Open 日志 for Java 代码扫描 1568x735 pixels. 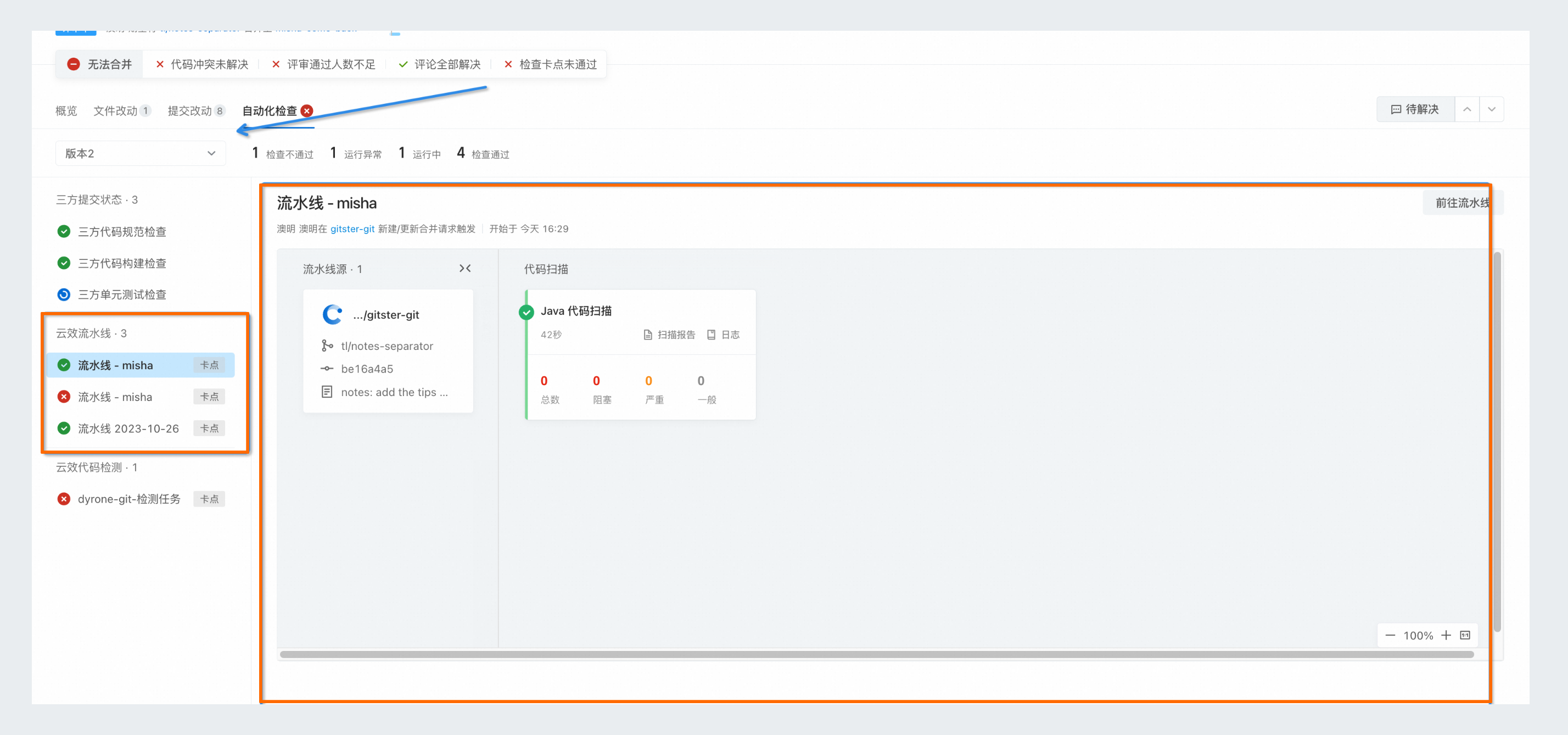coord(723,335)
